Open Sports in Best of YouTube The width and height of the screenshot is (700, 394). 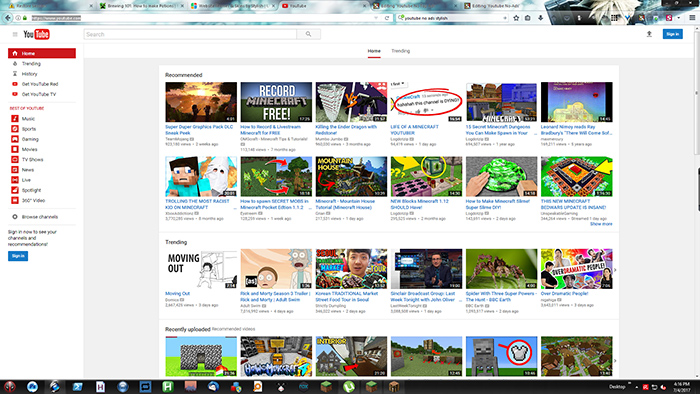(29, 129)
